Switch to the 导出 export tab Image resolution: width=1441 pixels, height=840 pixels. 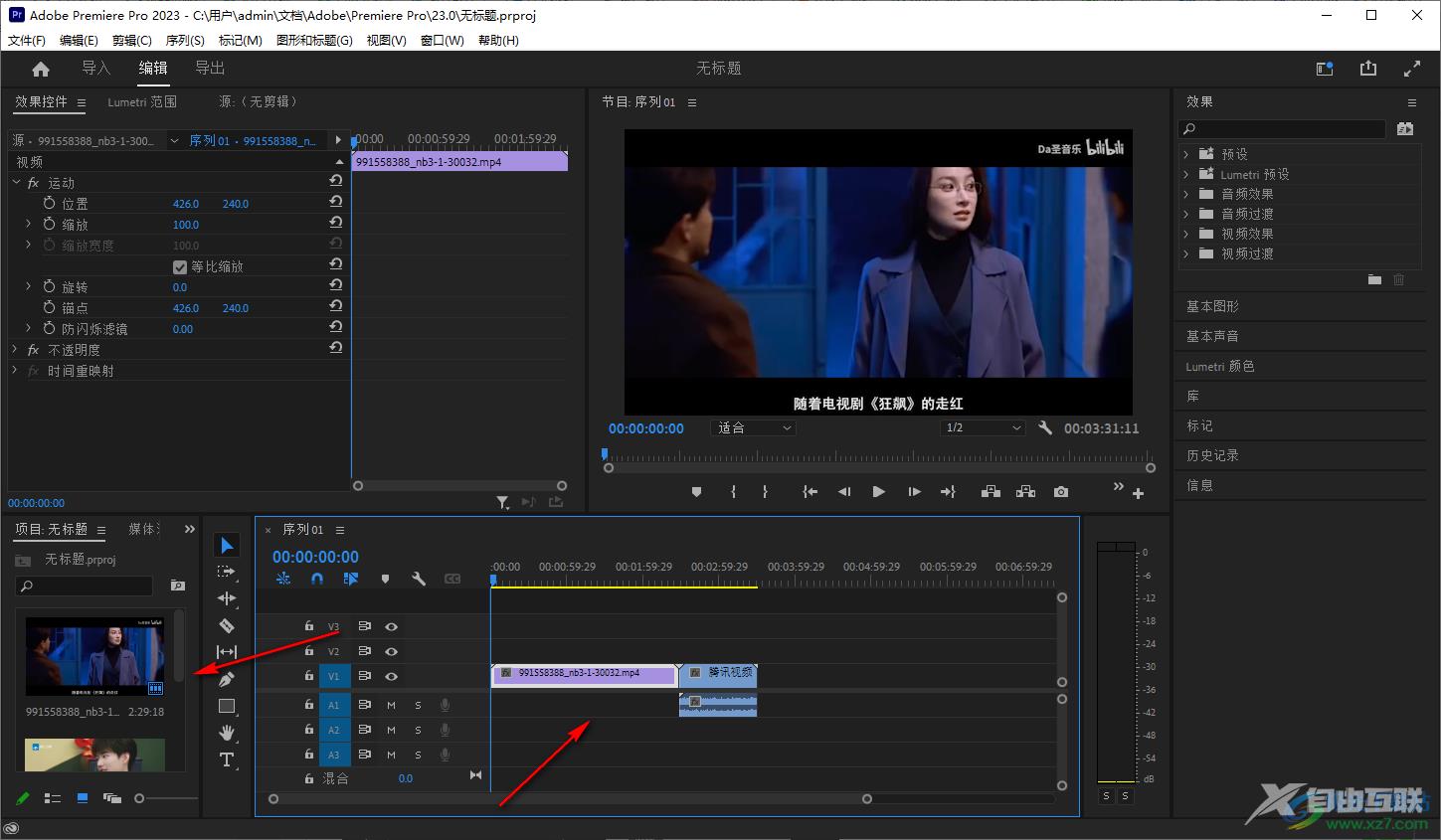210,68
